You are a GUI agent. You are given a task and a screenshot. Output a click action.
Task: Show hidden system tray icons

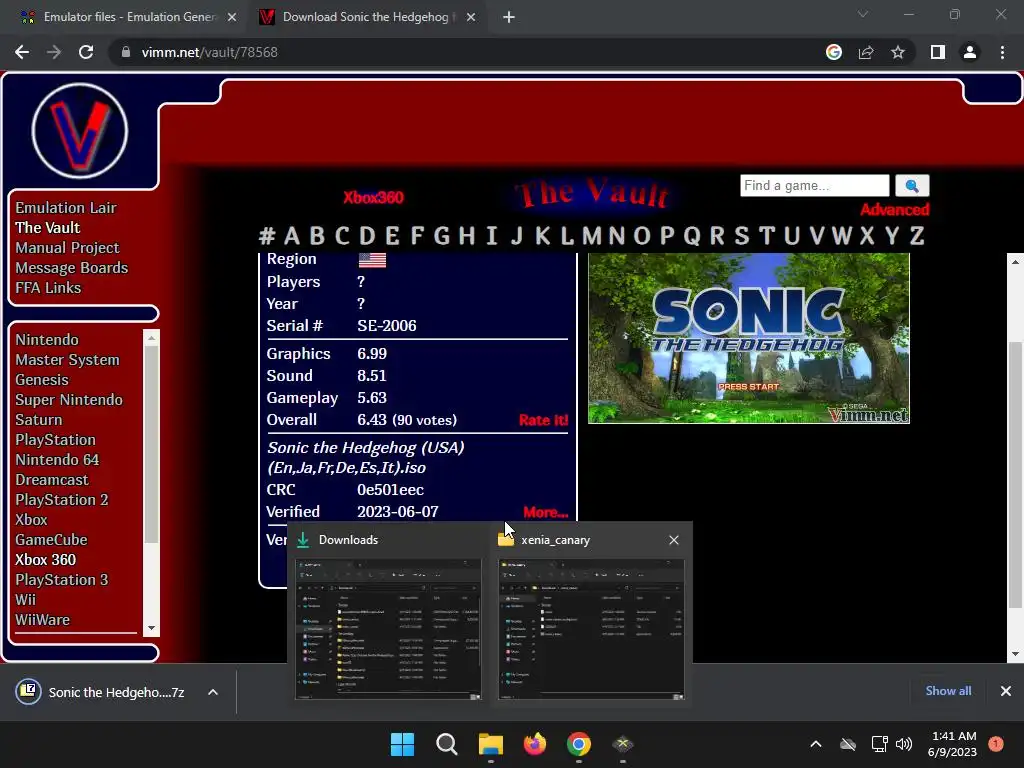816,744
